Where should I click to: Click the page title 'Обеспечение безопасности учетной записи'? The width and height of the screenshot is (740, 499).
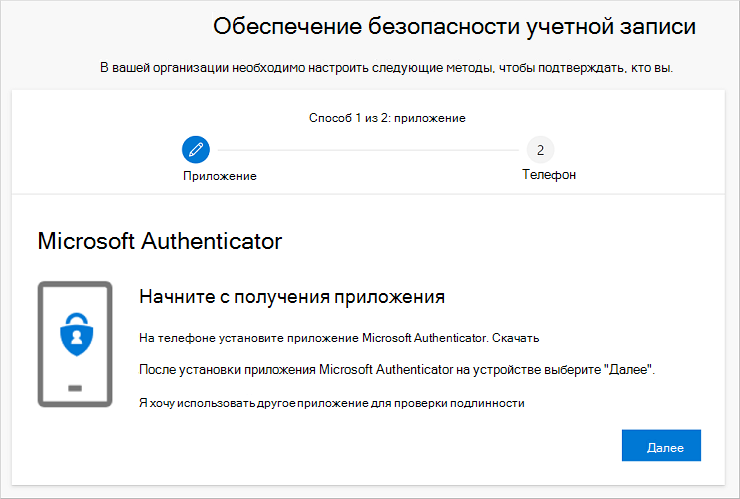pos(454,26)
